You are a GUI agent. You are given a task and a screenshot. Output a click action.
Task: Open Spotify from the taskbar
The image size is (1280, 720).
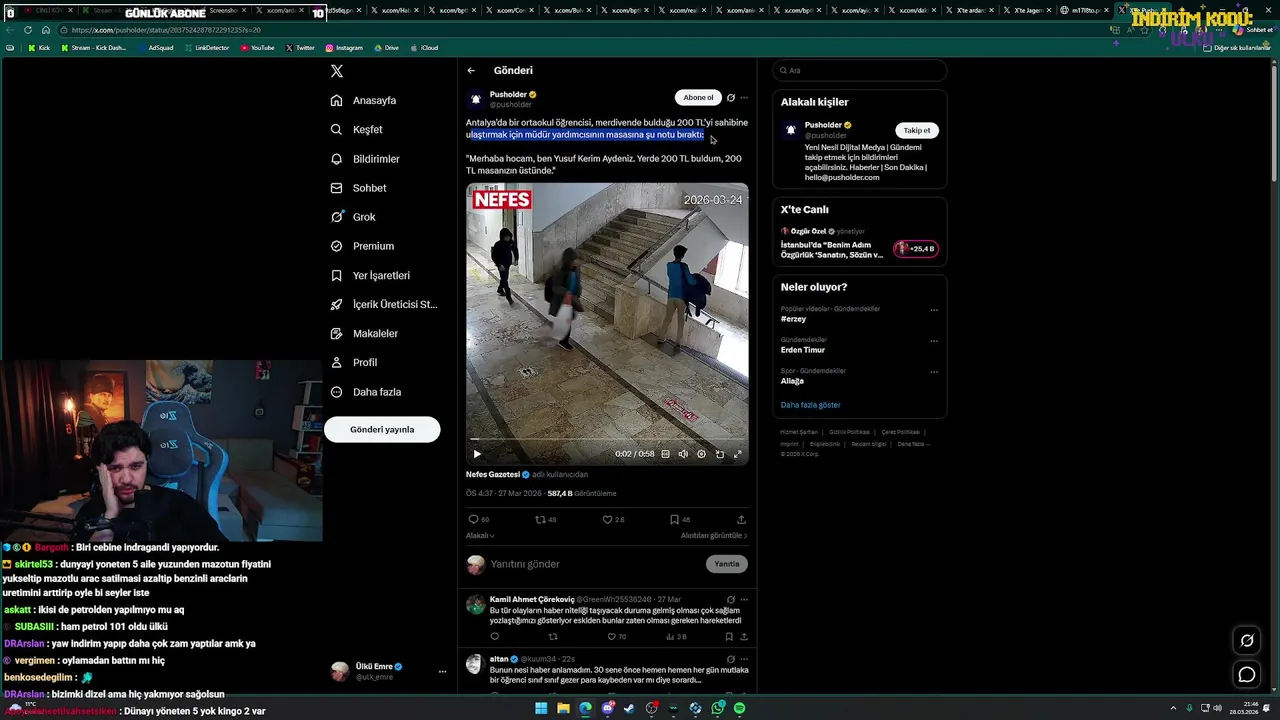tap(739, 708)
